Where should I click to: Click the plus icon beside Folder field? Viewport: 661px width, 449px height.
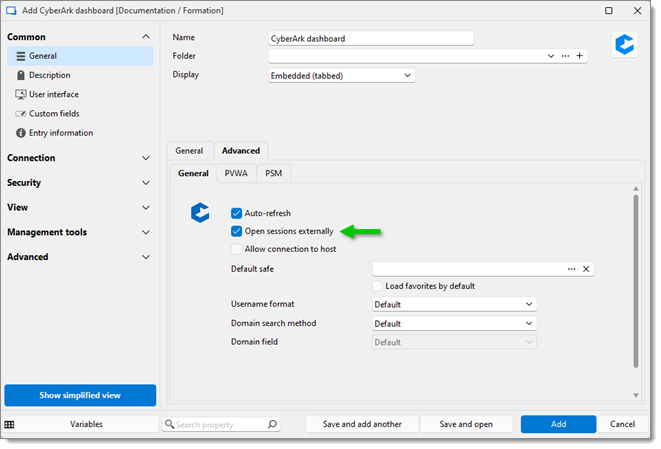[580, 56]
